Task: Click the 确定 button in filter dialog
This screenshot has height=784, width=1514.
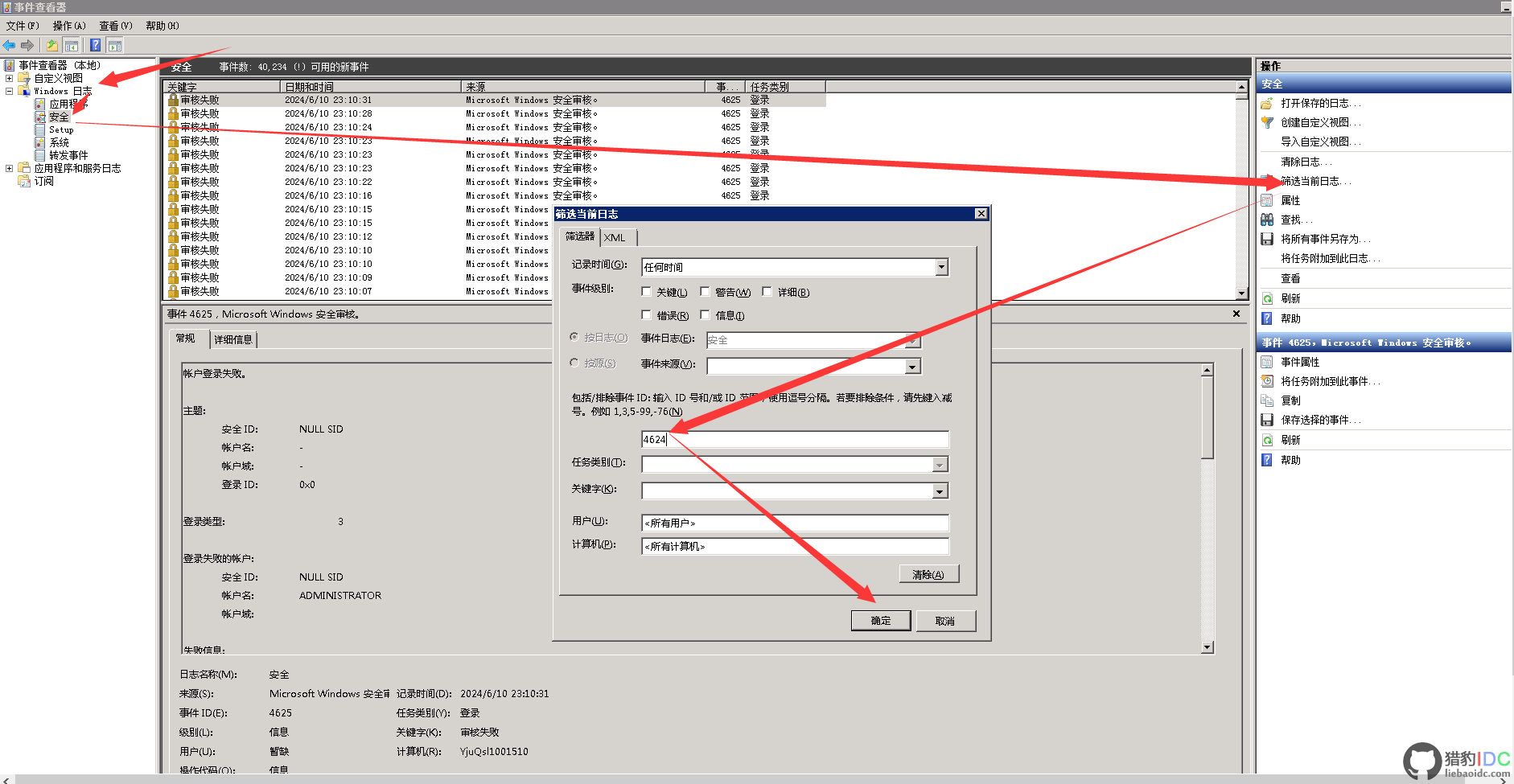Action: click(x=881, y=621)
